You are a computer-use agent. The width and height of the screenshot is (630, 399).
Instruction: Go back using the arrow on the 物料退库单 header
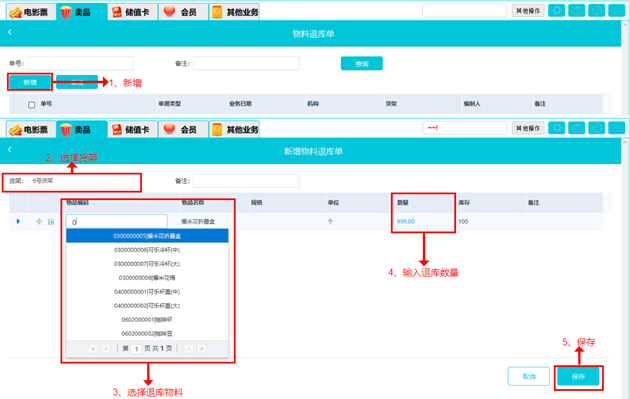[x=10, y=32]
